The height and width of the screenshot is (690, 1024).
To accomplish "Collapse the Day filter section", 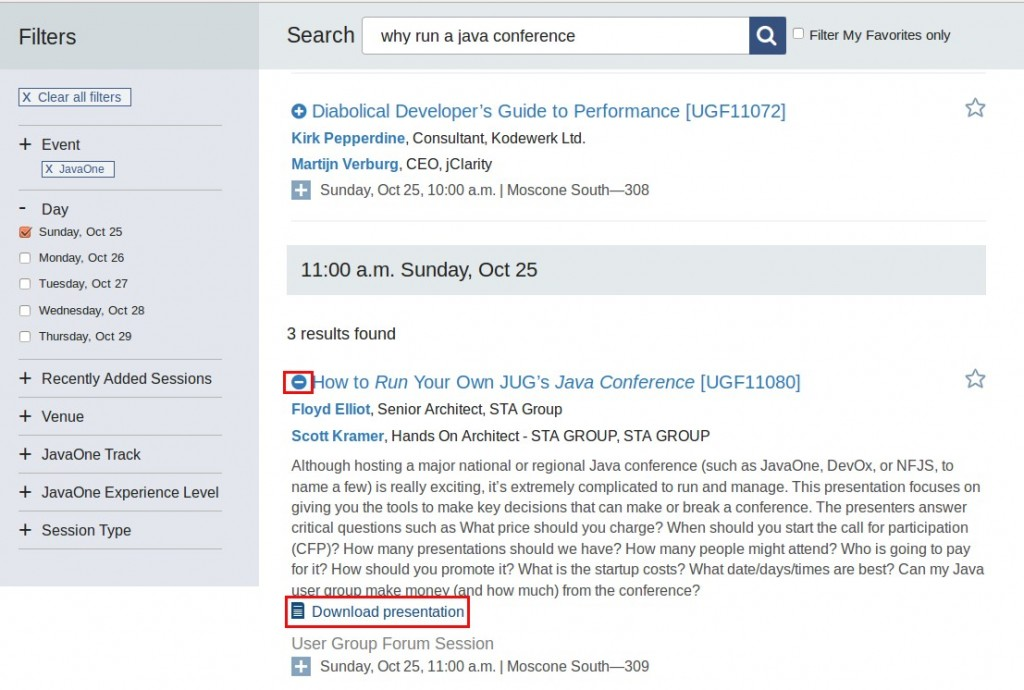I will tap(24, 208).
